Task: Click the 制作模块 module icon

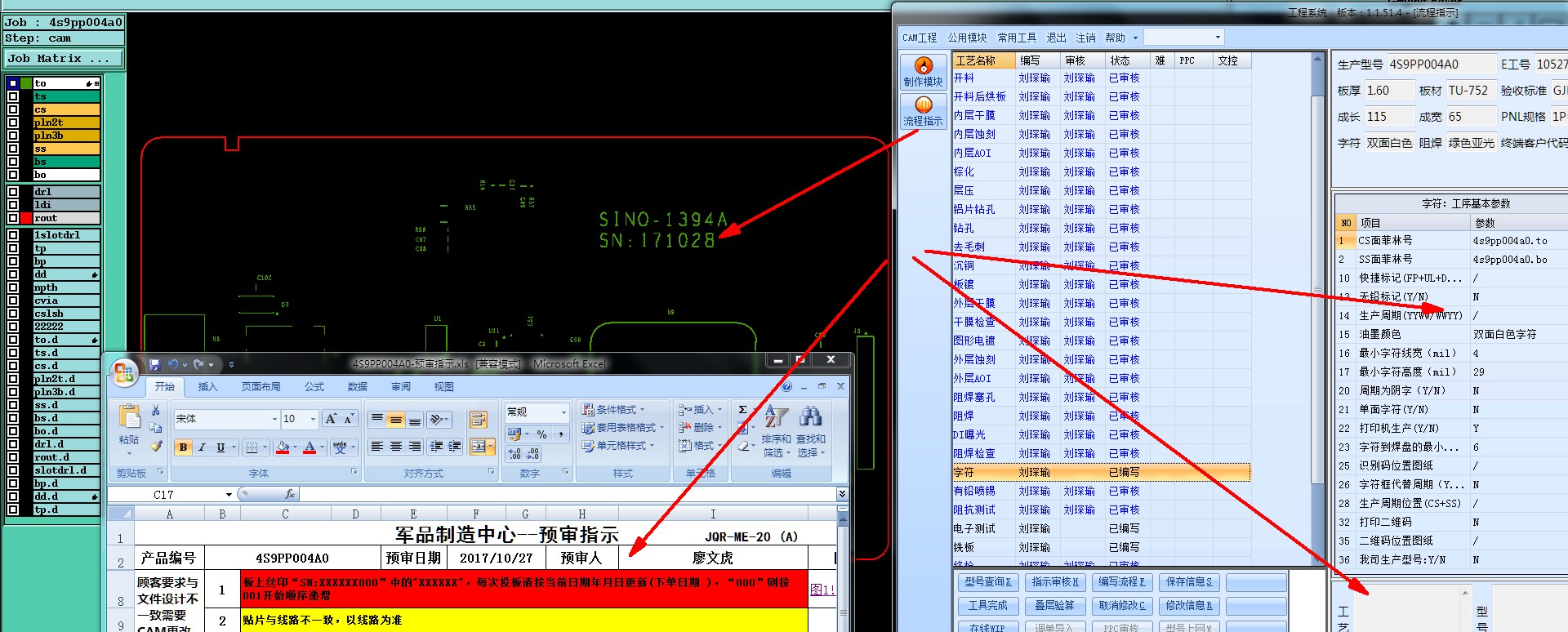Action: [x=924, y=72]
